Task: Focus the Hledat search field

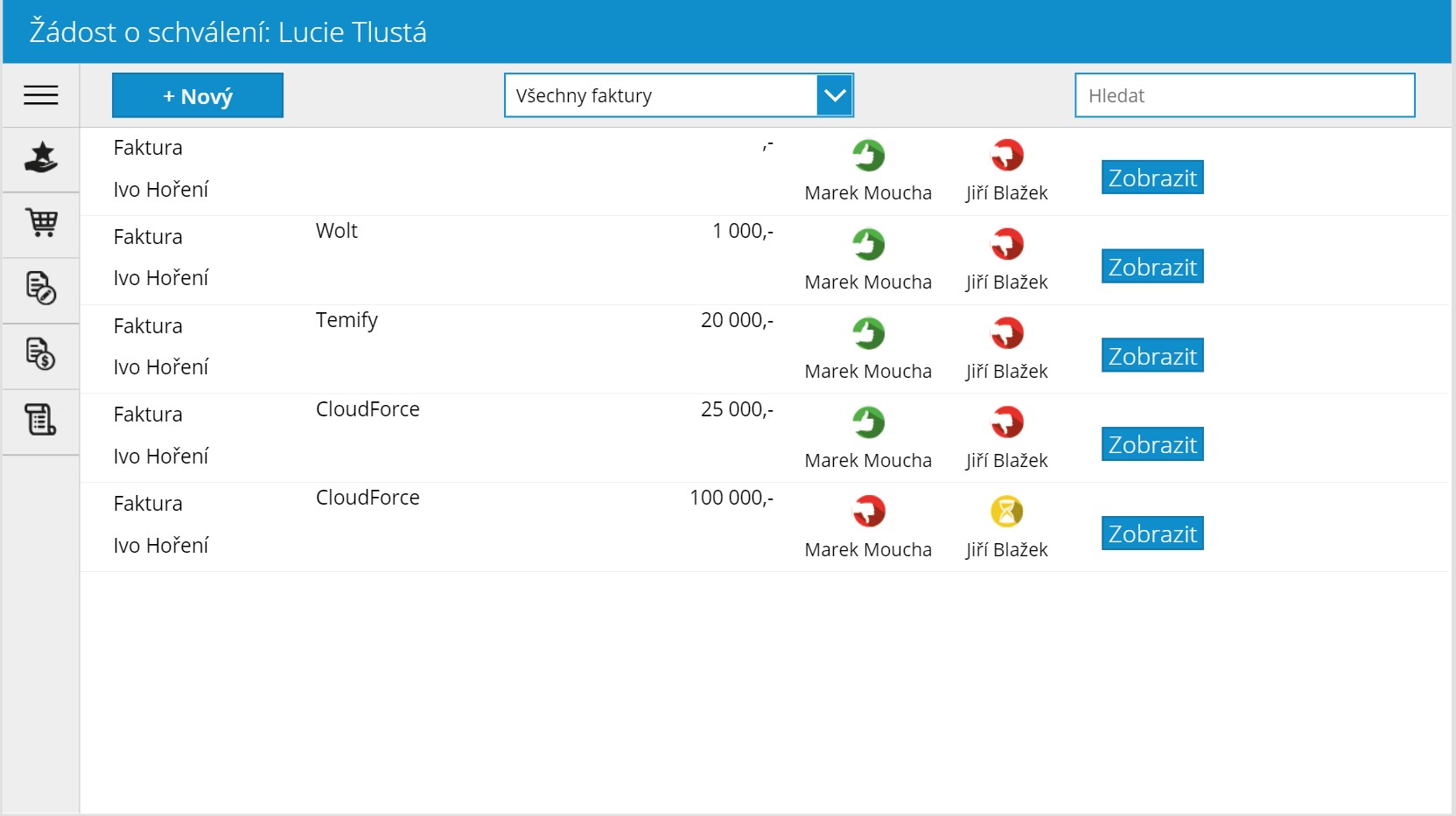Action: [1245, 95]
